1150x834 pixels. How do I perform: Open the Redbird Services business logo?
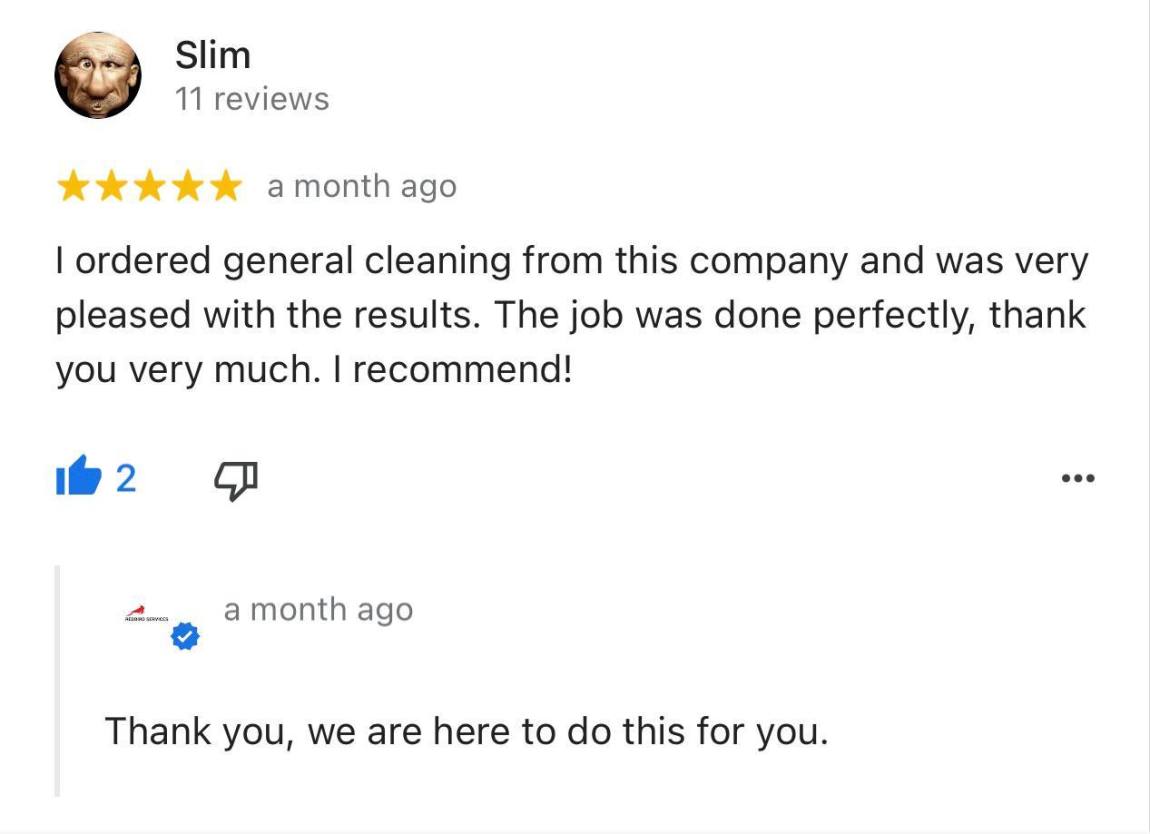pyautogui.click(x=145, y=614)
